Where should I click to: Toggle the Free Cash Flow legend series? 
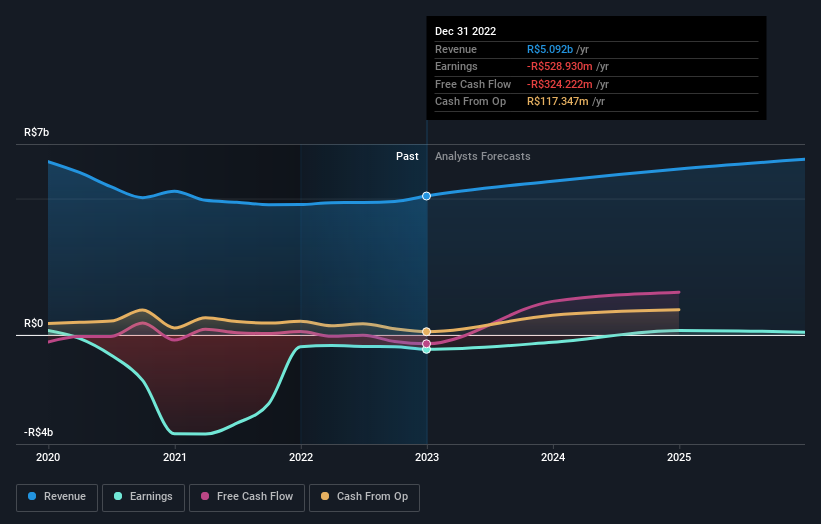[247, 497]
